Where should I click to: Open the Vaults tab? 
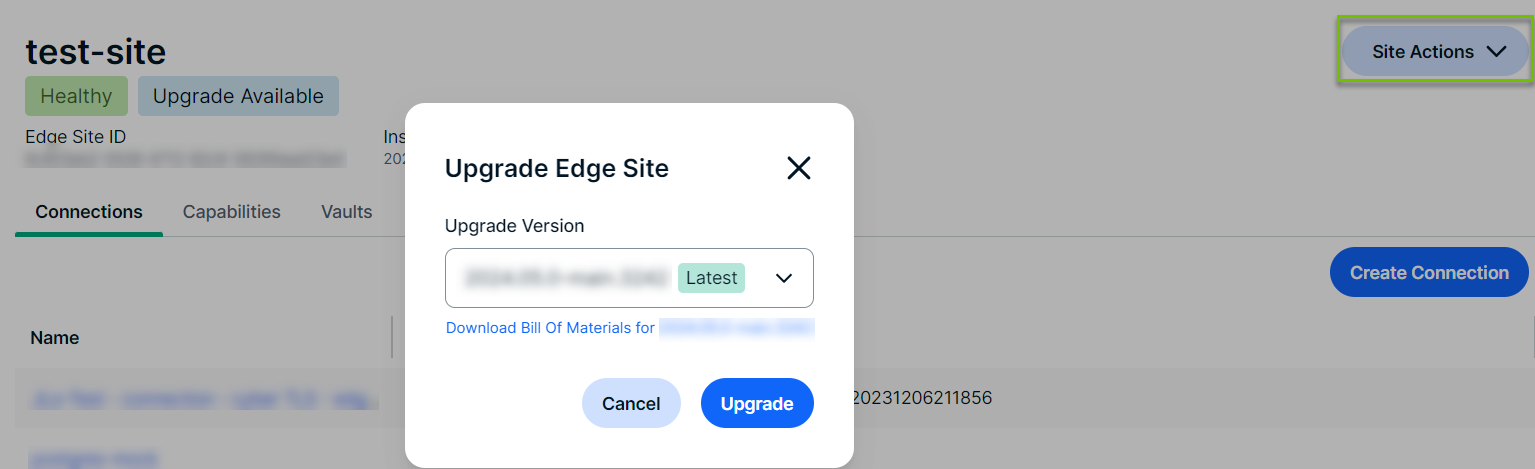coord(346,212)
